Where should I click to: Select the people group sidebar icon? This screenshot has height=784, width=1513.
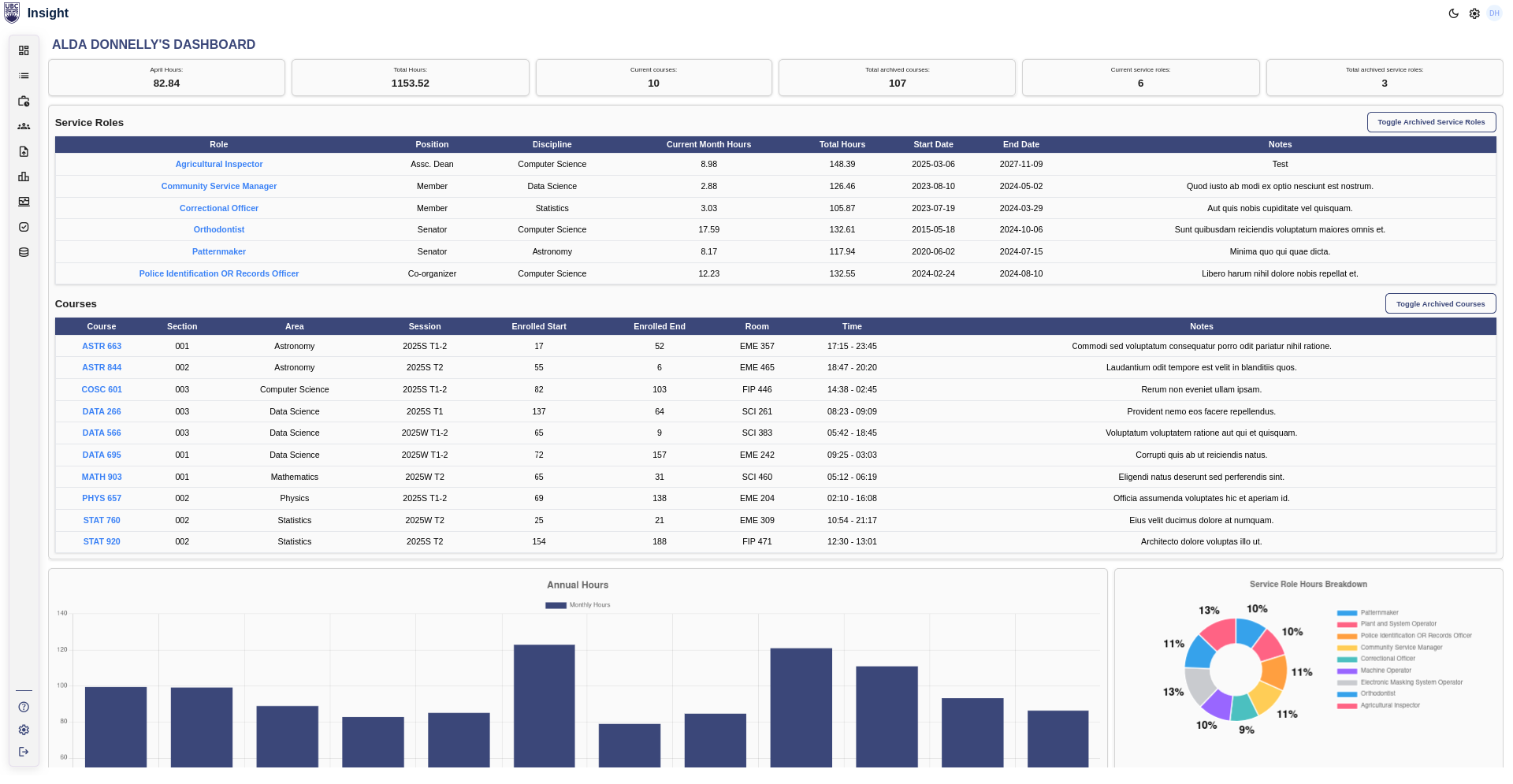click(24, 126)
